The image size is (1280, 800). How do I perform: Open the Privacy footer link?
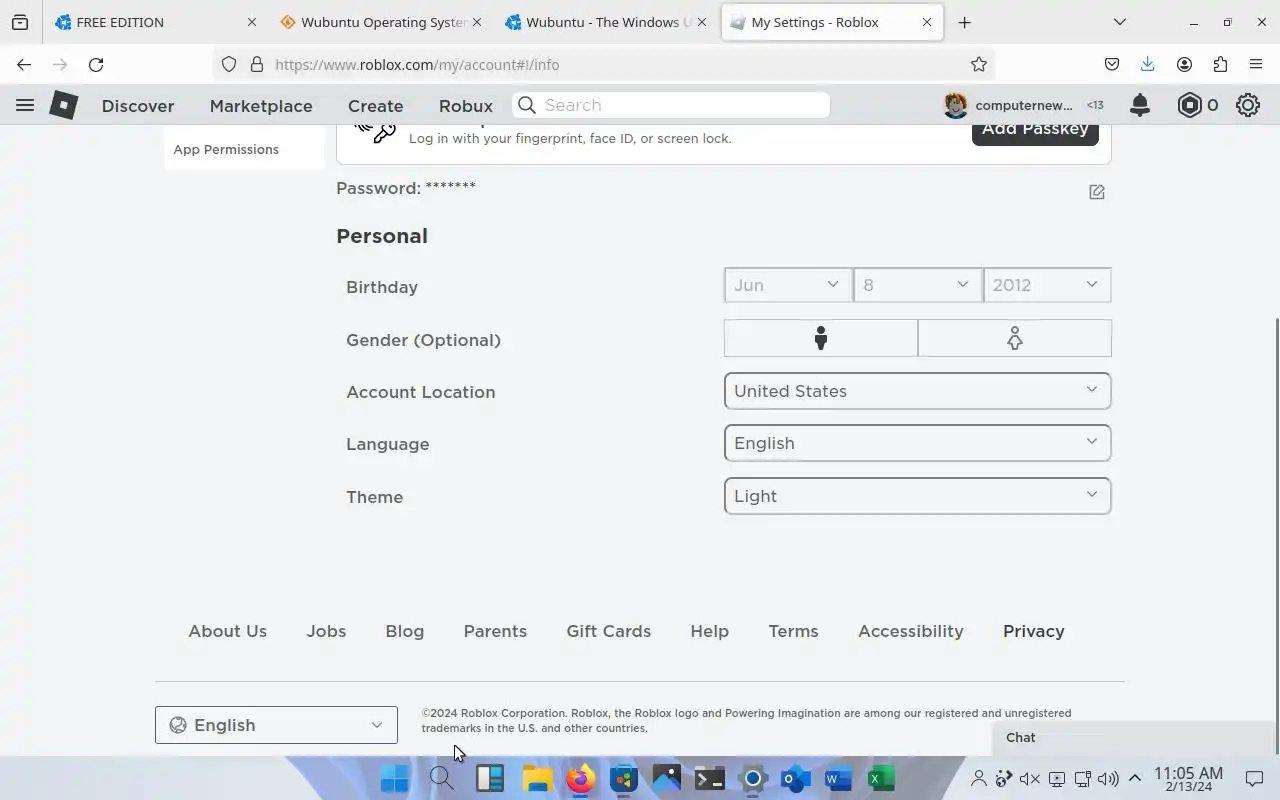click(1034, 631)
